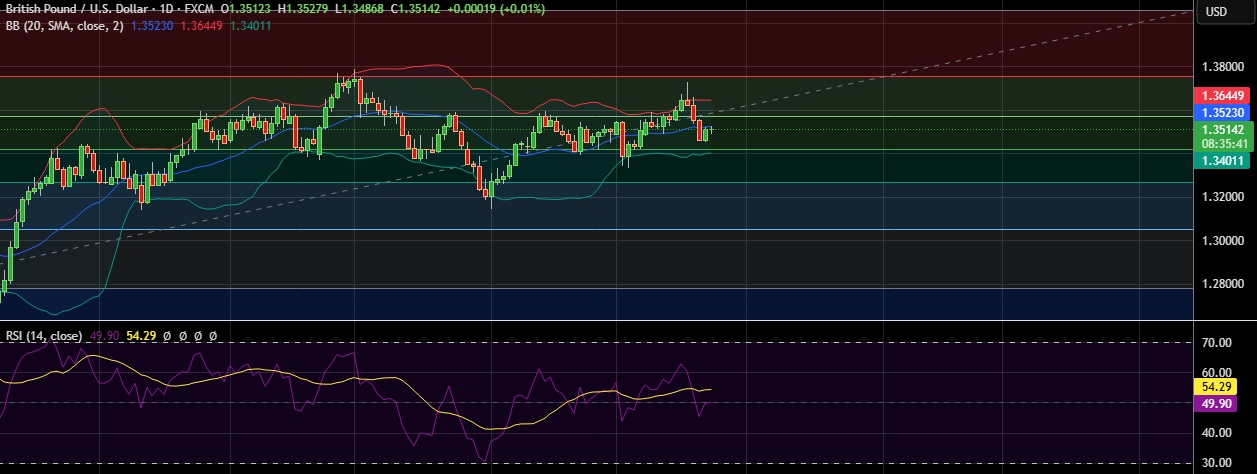
Task: Click the teal 1.34011 lower band price label
Action: coord(1224,160)
